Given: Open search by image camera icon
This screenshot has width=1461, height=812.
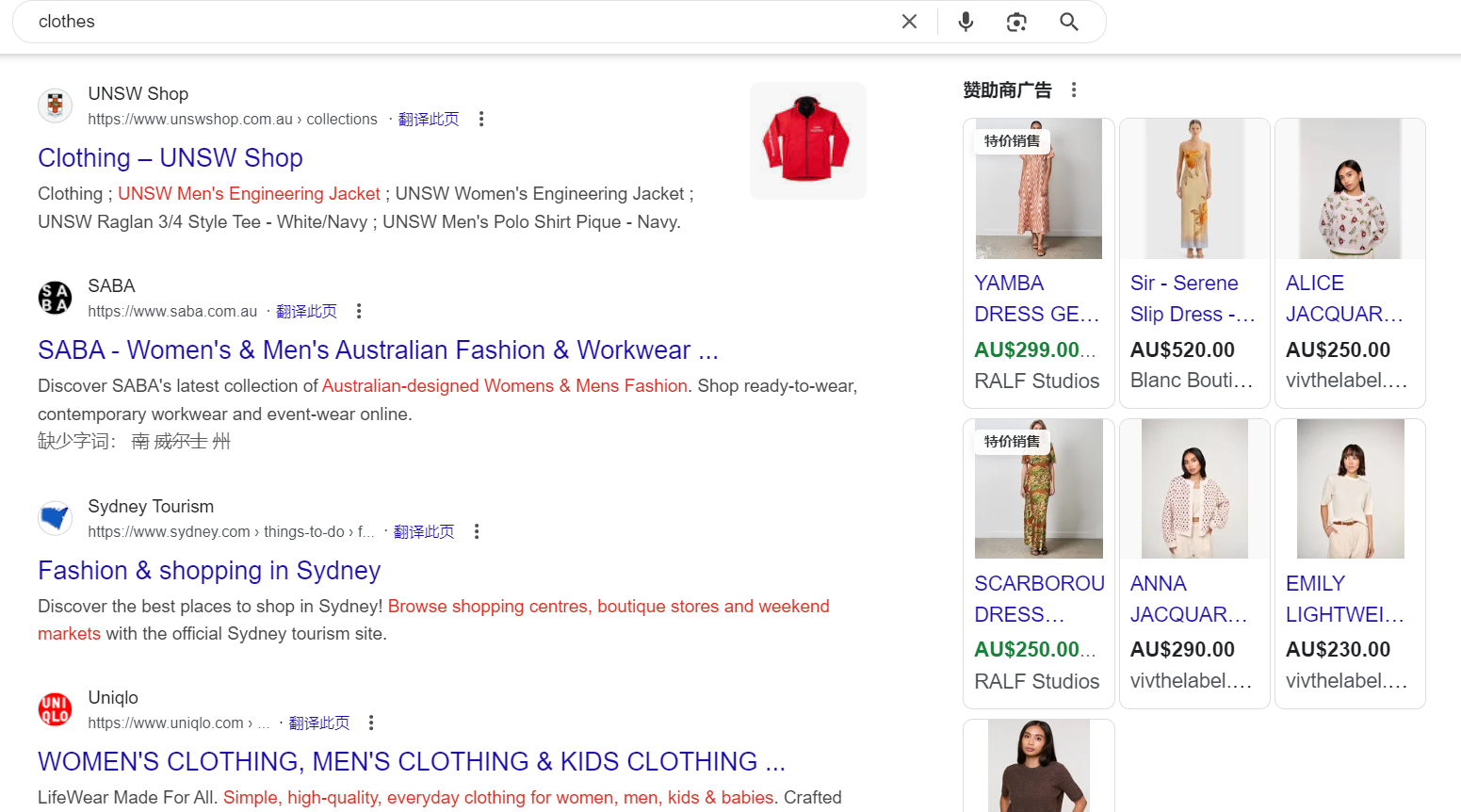Looking at the screenshot, I should point(1016,22).
